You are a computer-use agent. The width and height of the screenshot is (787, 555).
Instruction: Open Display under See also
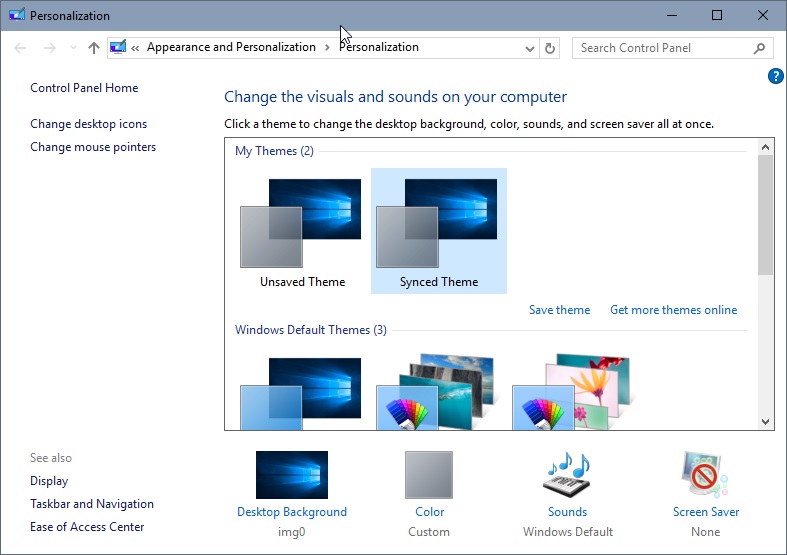tap(49, 481)
